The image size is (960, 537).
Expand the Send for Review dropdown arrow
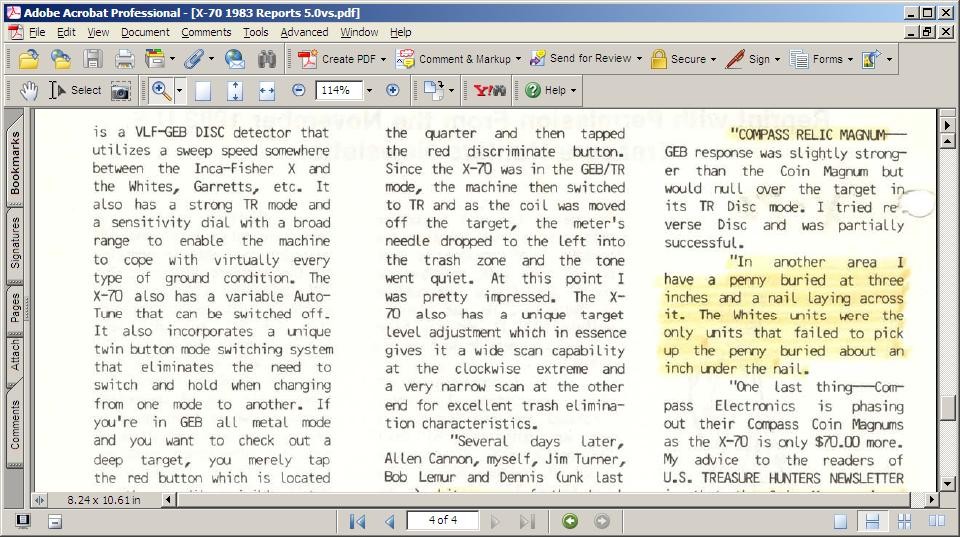tap(639, 59)
